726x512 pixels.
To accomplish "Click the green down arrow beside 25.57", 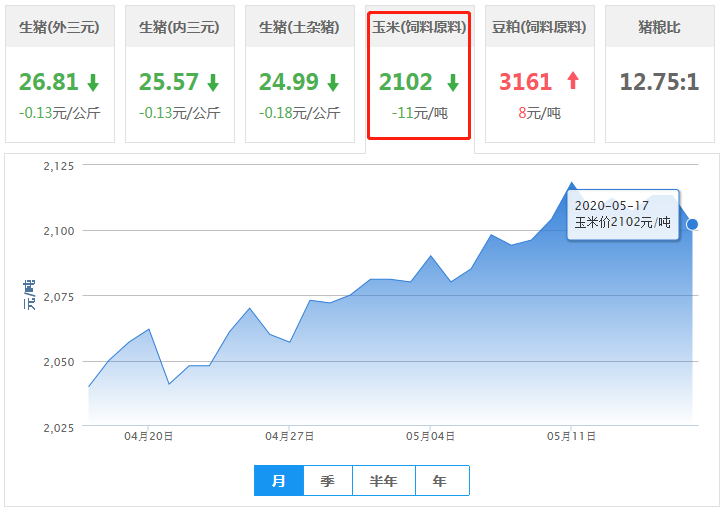I will pos(212,82).
